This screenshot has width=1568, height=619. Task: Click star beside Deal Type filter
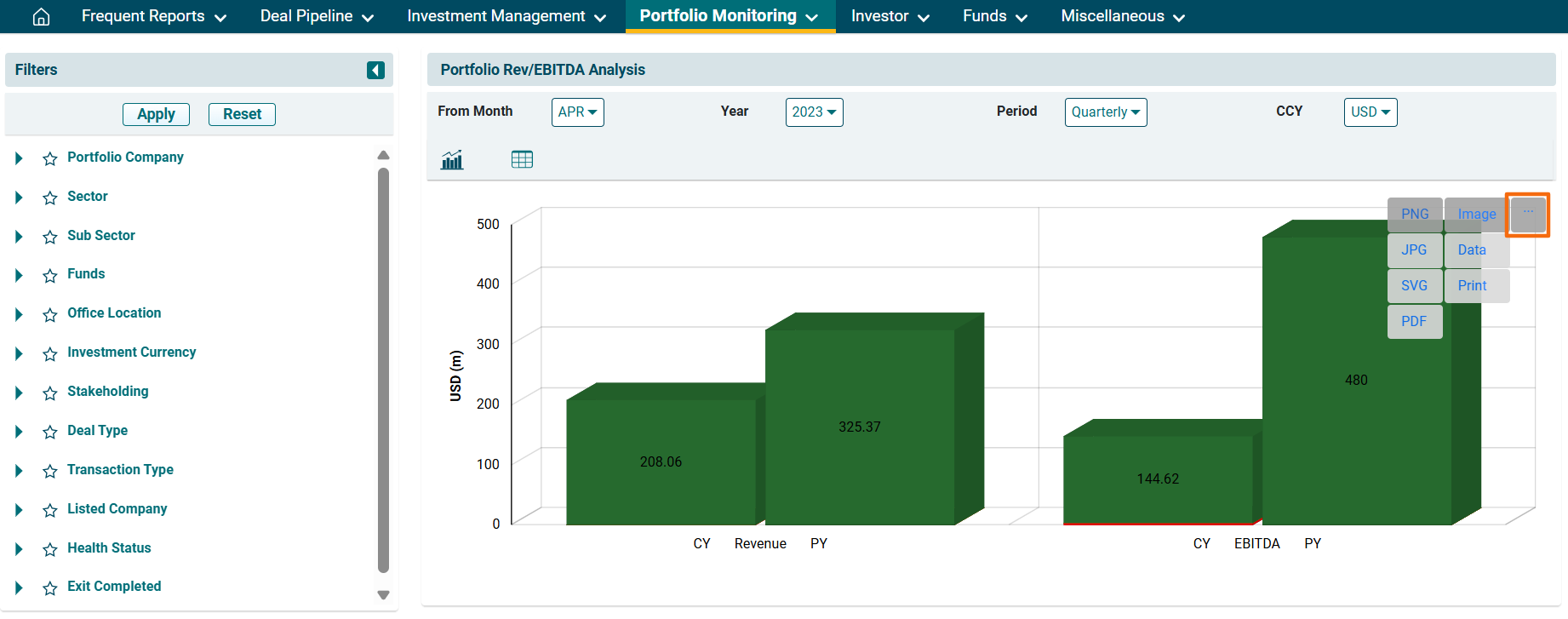(x=50, y=432)
